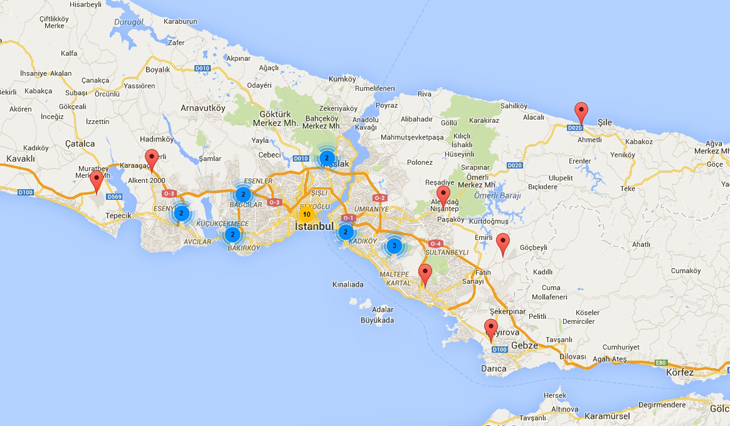Select the Mahmutşevketpaşa label

tap(412, 137)
